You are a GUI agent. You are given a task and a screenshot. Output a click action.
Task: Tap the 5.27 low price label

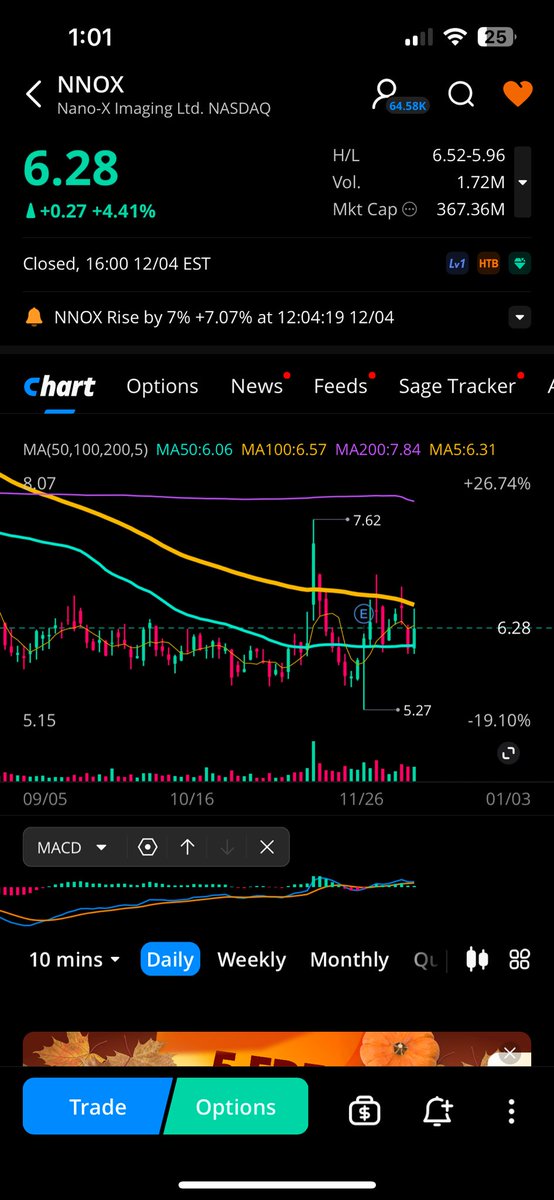[415, 709]
